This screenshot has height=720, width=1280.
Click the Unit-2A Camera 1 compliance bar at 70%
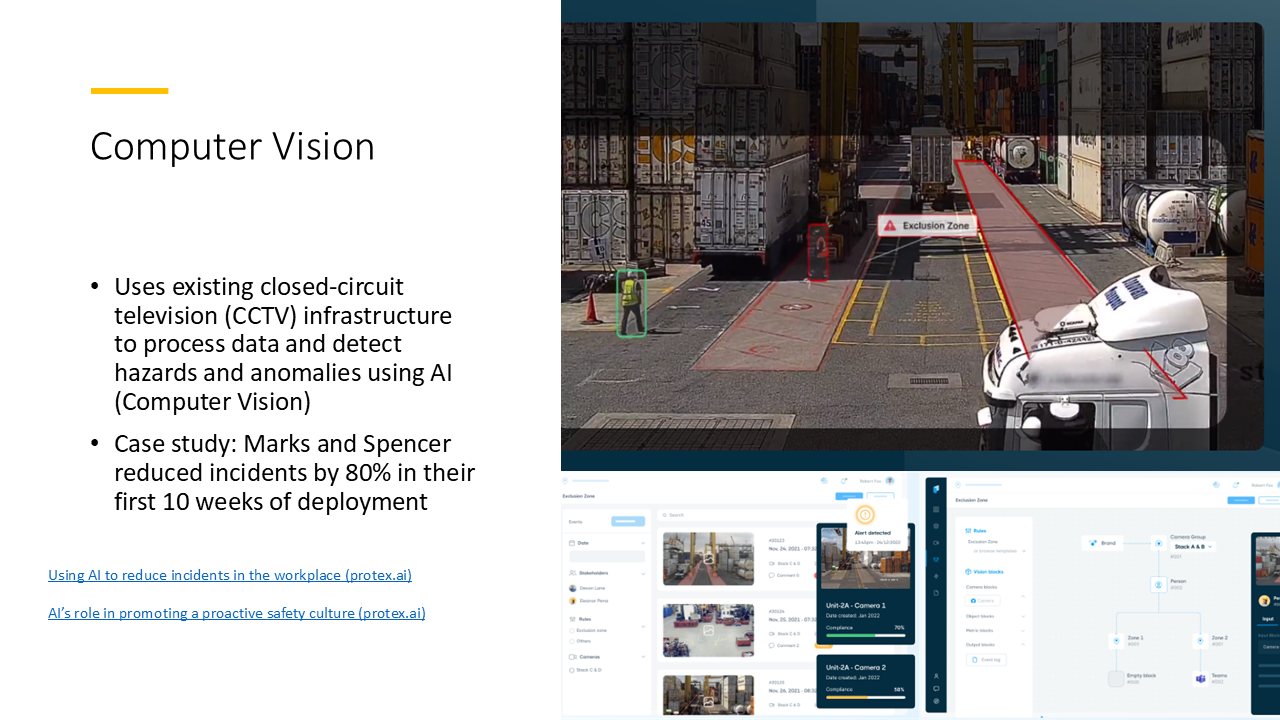pos(865,635)
